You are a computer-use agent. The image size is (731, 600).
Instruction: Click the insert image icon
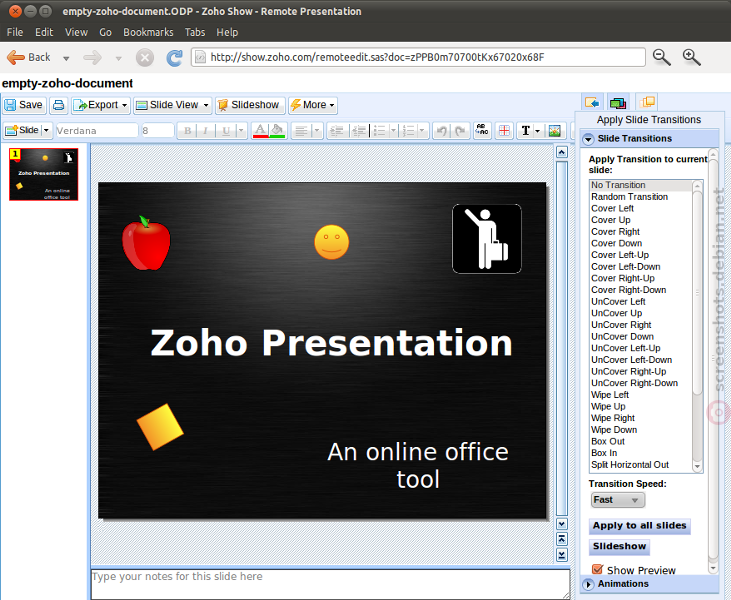tap(555, 131)
